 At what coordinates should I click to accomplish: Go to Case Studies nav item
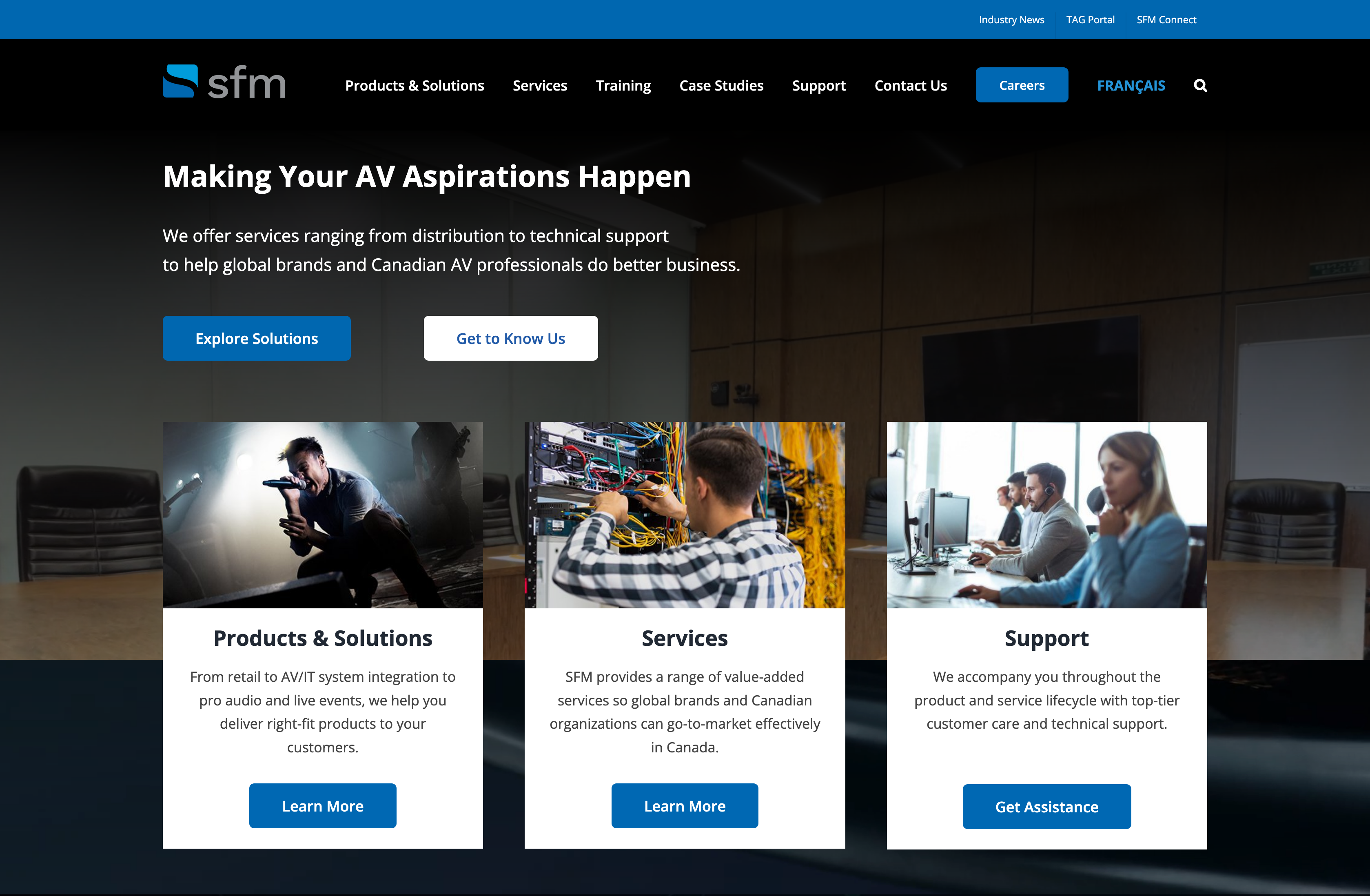pyautogui.click(x=721, y=86)
